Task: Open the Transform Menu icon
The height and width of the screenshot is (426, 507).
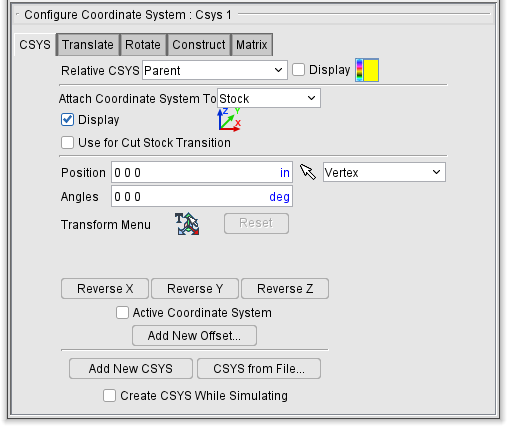Action: coord(187,224)
